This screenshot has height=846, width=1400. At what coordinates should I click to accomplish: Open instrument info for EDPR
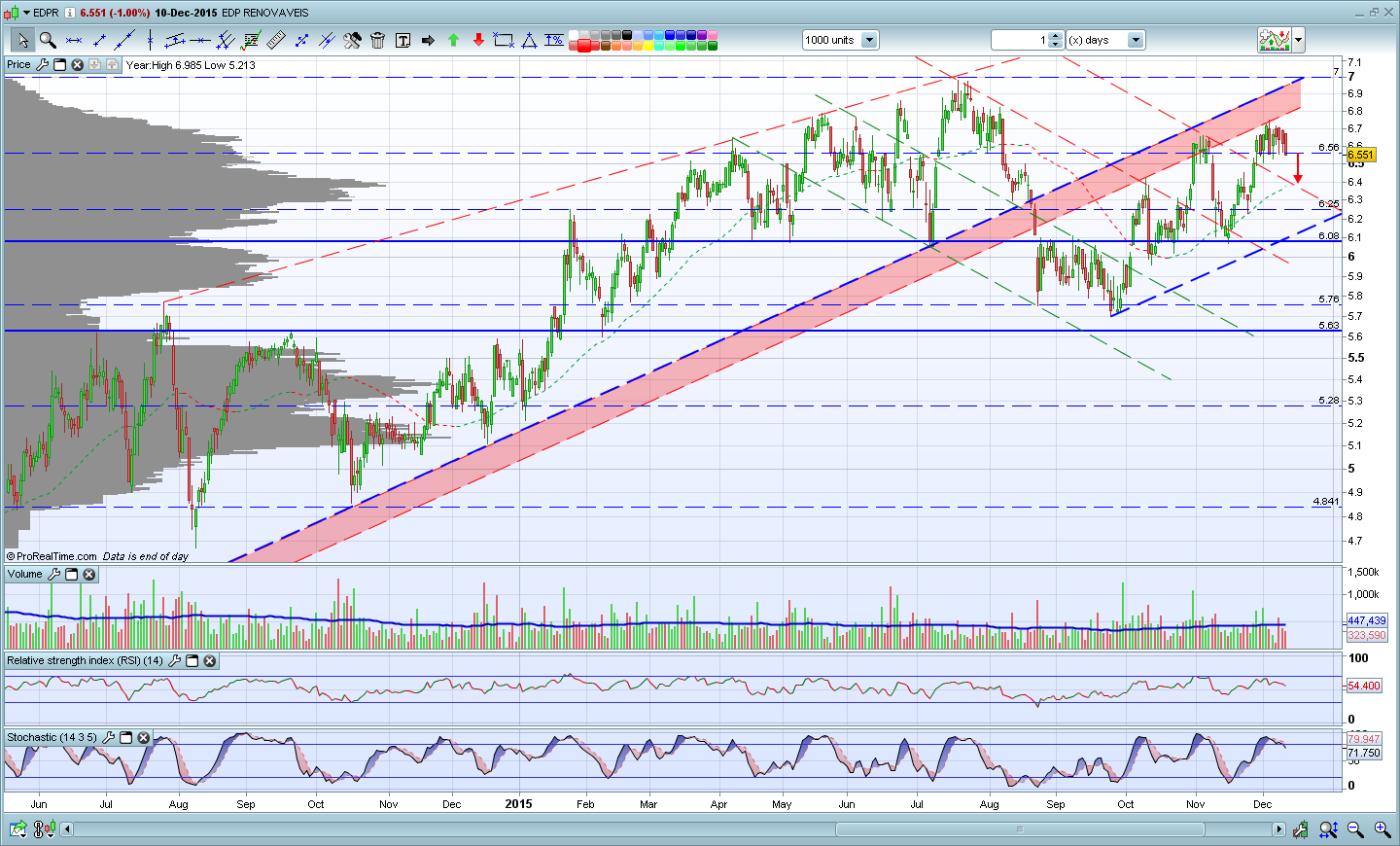tap(70, 13)
